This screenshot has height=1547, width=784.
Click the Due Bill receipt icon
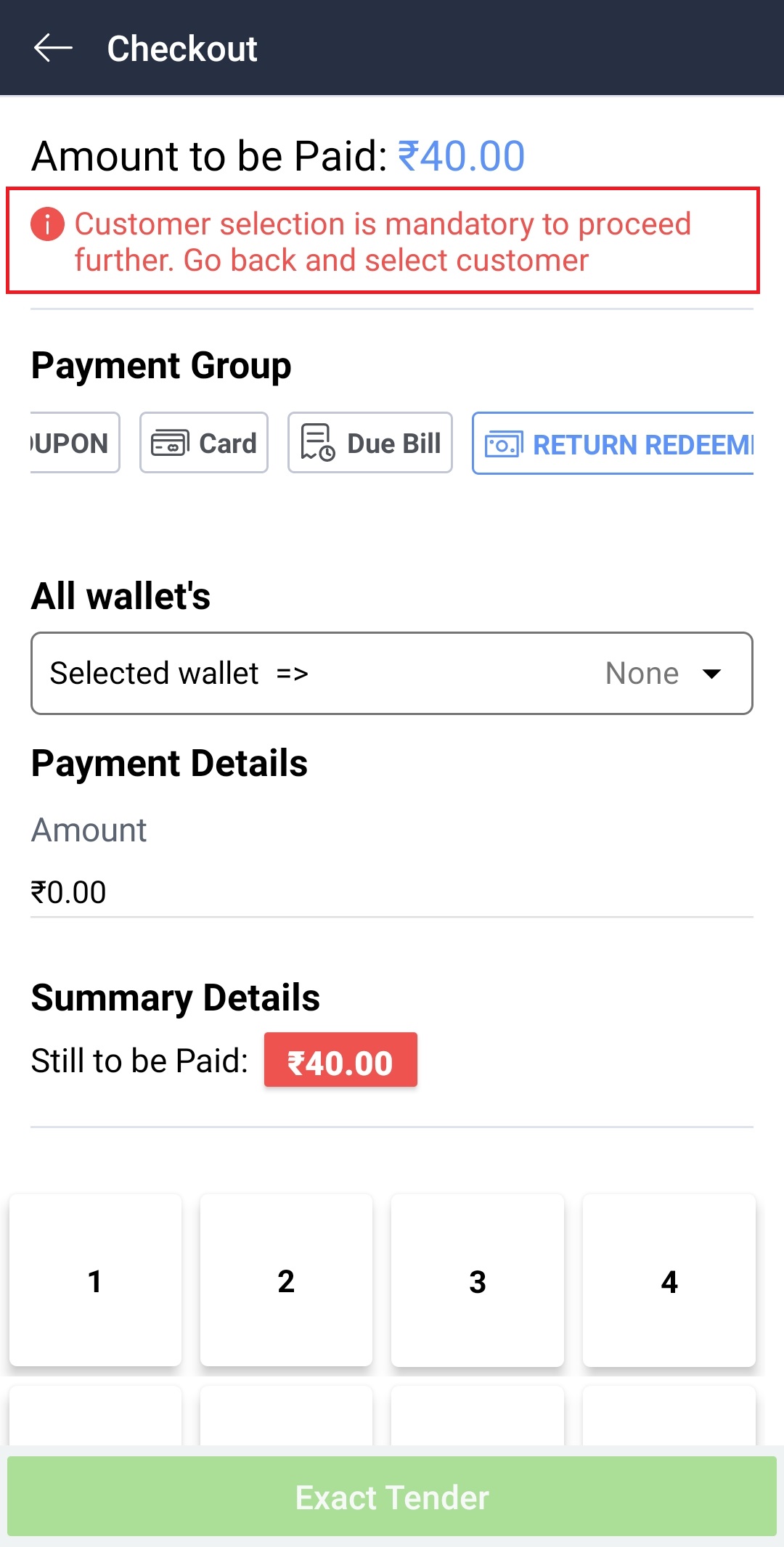[318, 443]
